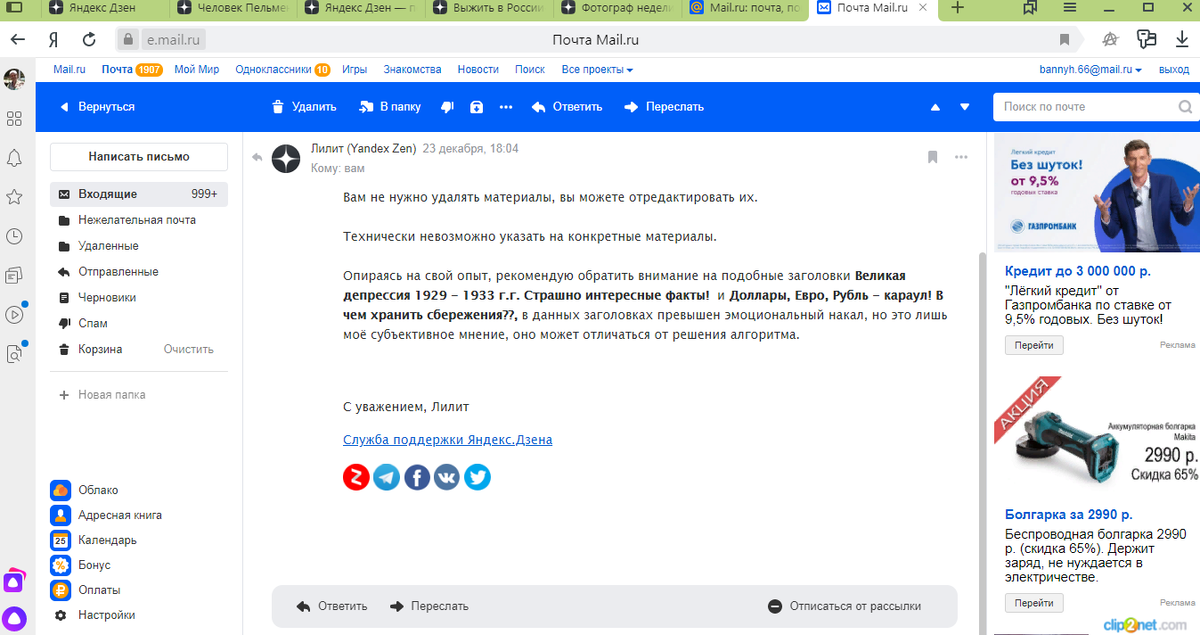The height and width of the screenshot is (635, 1200).
Task: Reload the page with the browser refresh icon
Action: [x=89, y=40]
